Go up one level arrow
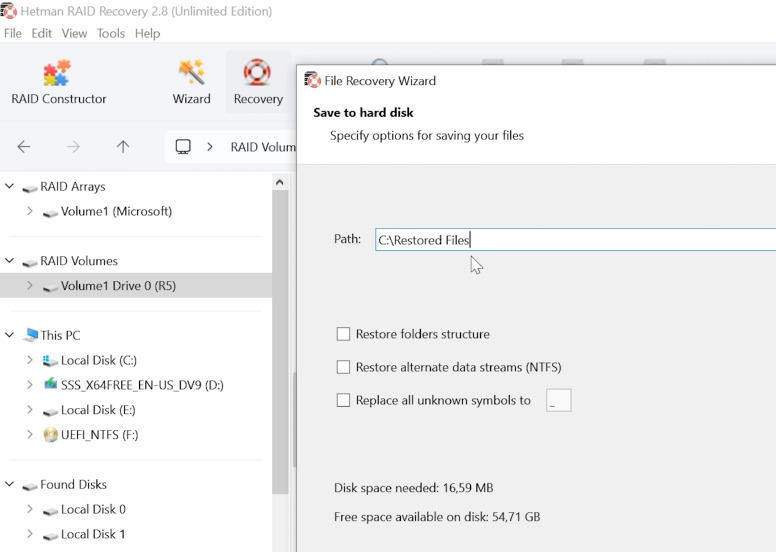 pos(123,147)
